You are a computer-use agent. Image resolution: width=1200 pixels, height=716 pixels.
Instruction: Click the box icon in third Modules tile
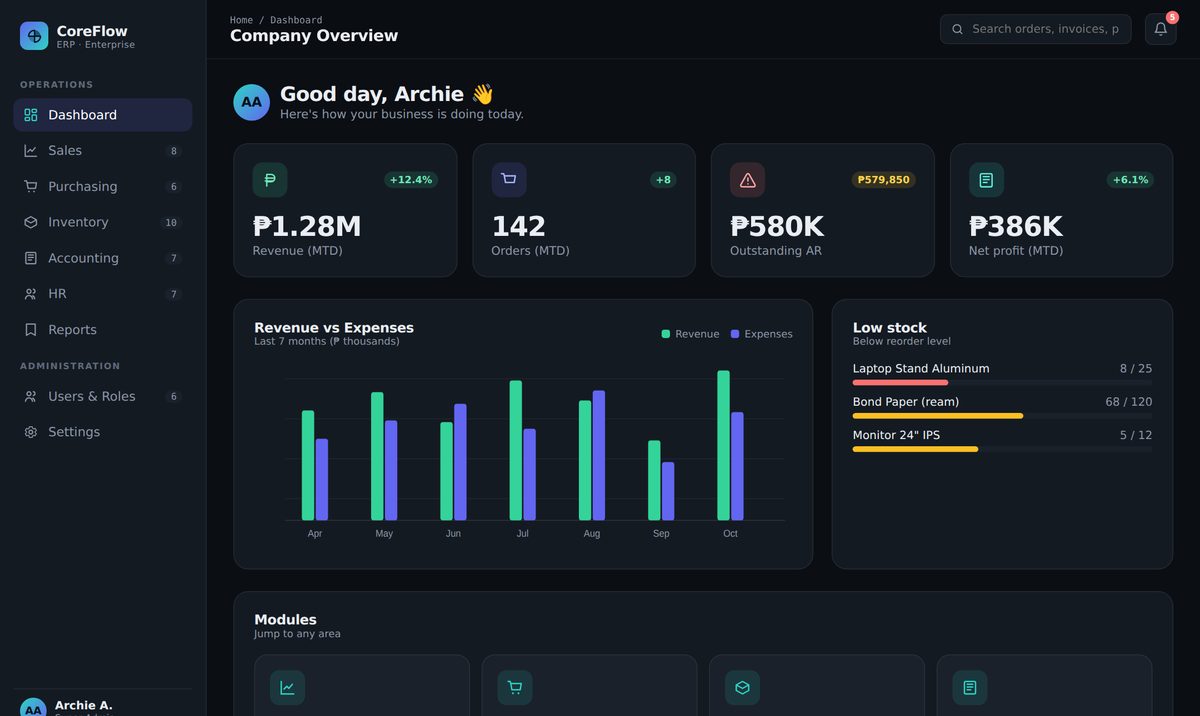pyautogui.click(x=742, y=688)
